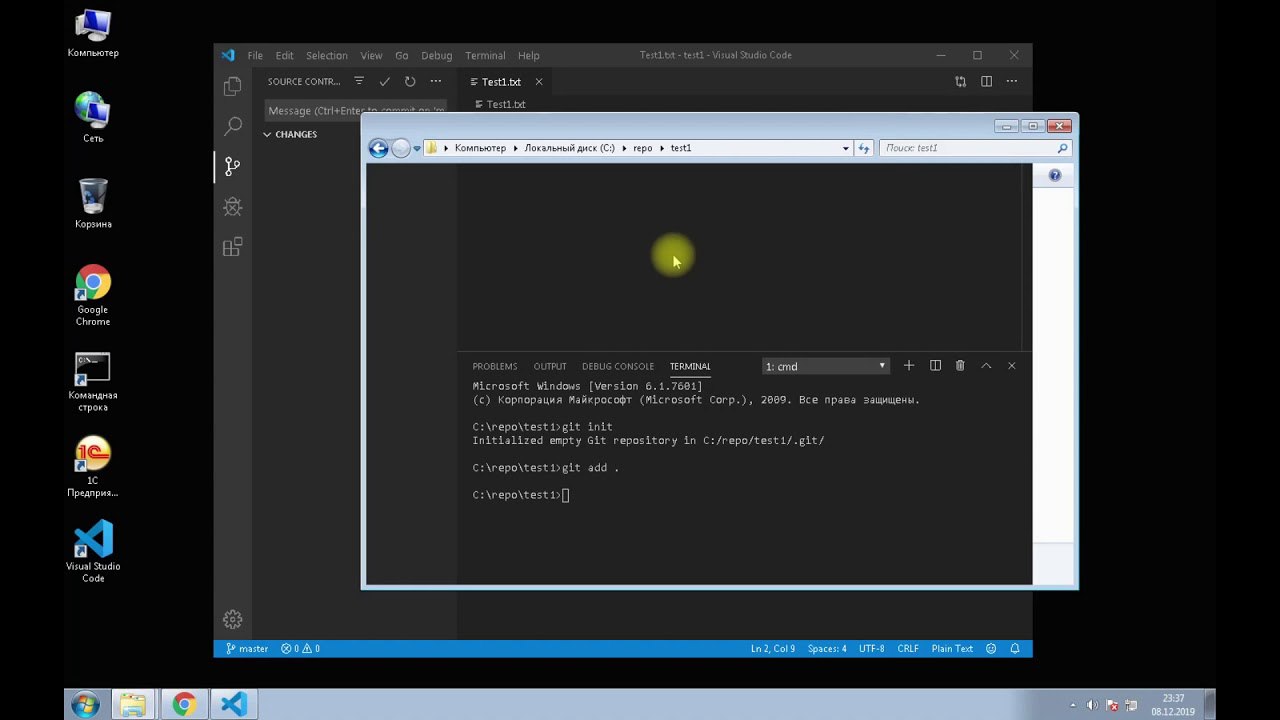Open Google Chrome desktop shortcut

point(93,296)
